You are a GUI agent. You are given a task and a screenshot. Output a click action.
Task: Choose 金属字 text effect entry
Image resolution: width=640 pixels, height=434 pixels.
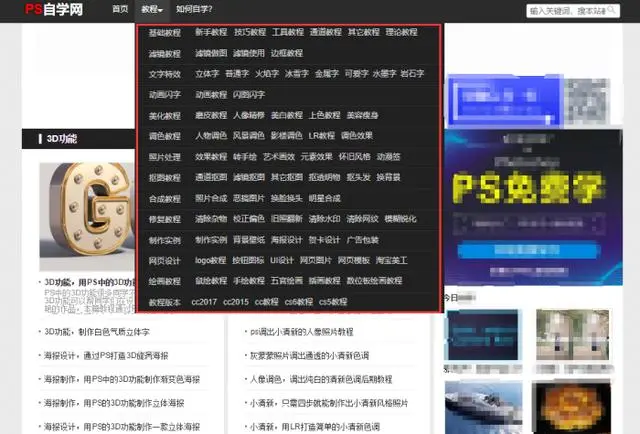pyautogui.click(x=327, y=73)
